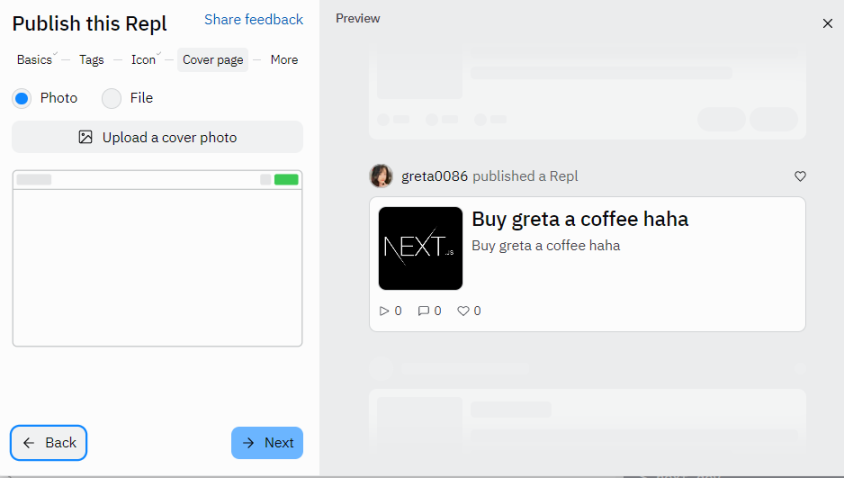This screenshot has width=844, height=478.
Task: Click the image icon on upload button
Action: 86,137
